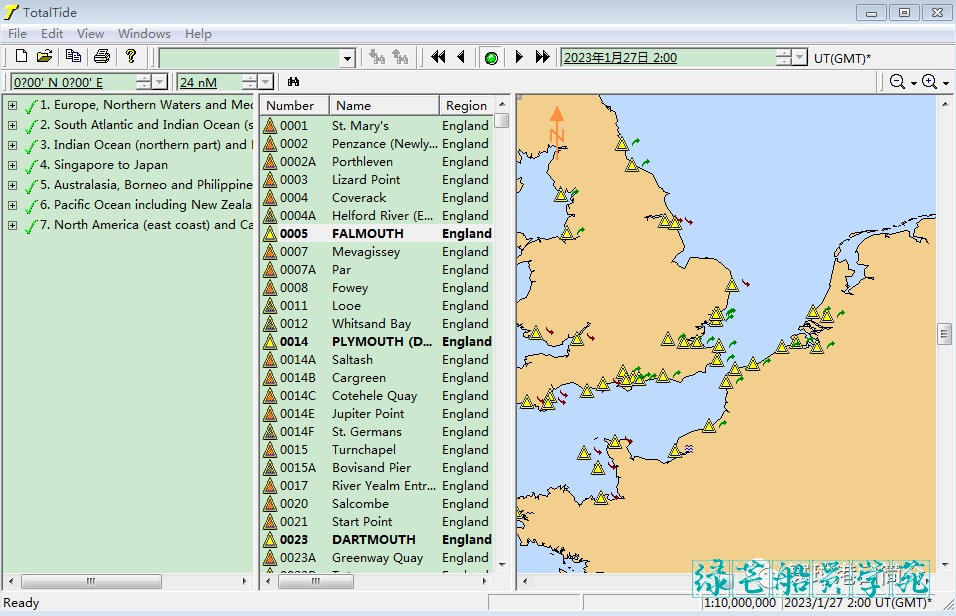Click the 24 nM stepper spin control

pos(249,82)
